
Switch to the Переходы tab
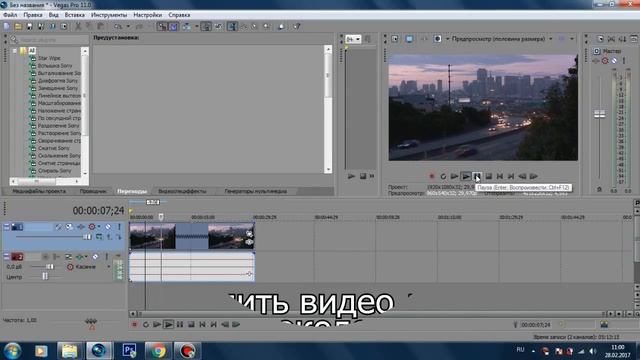coord(132,191)
